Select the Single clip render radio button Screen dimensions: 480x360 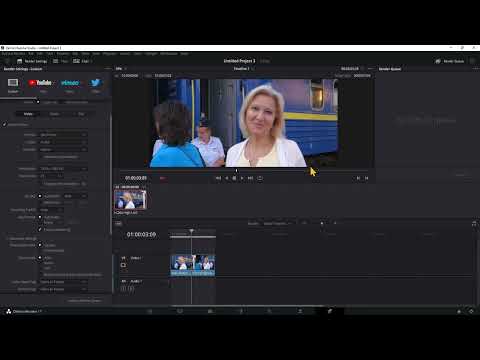38,102
